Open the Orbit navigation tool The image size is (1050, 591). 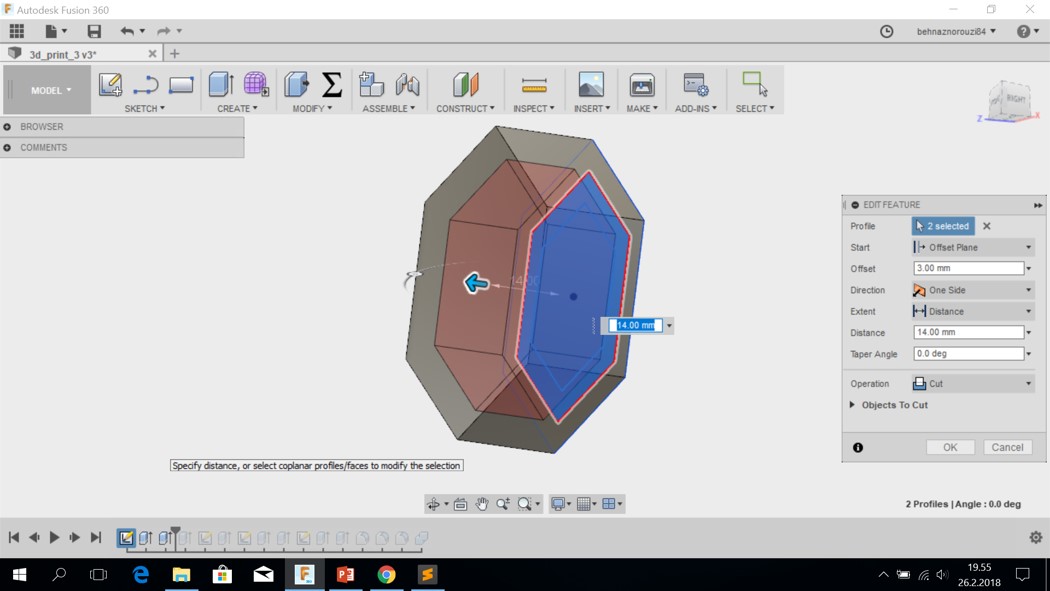pyautogui.click(x=433, y=504)
